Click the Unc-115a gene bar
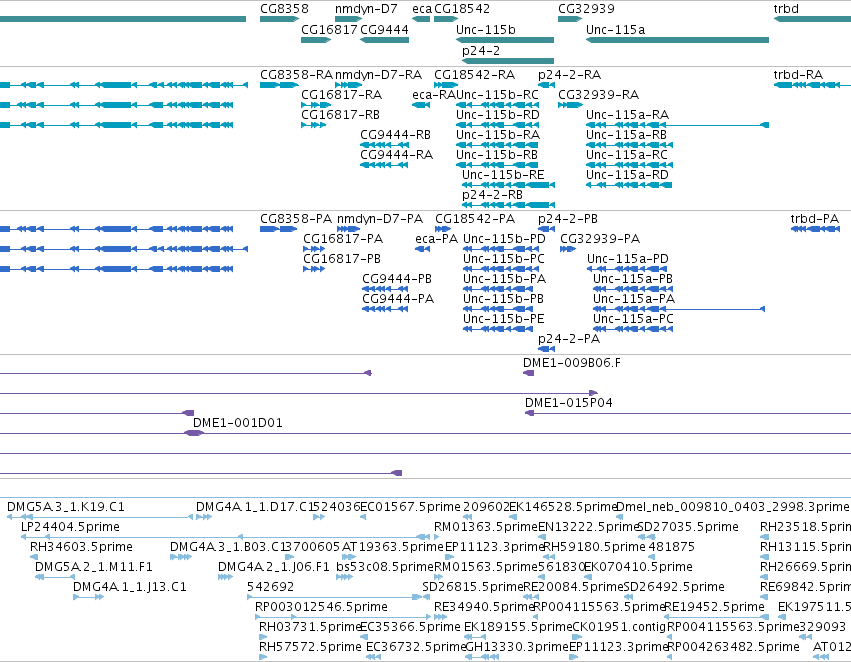Image resolution: width=851 pixels, height=662 pixels. click(x=677, y=40)
